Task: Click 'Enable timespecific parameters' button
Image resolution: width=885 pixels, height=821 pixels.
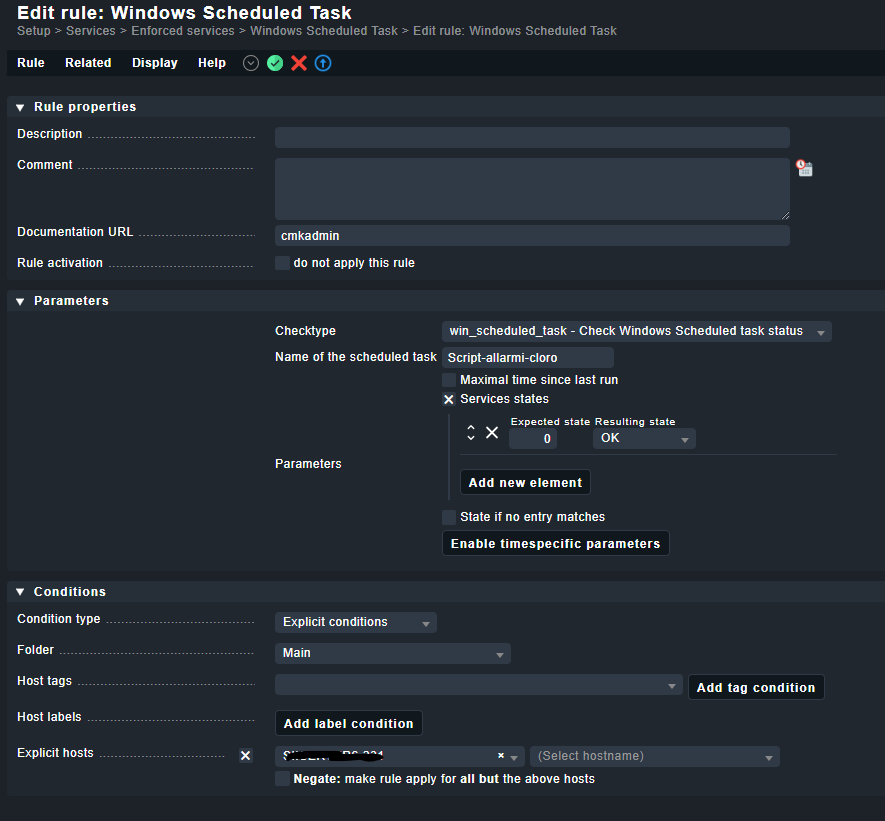Action: (555, 543)
